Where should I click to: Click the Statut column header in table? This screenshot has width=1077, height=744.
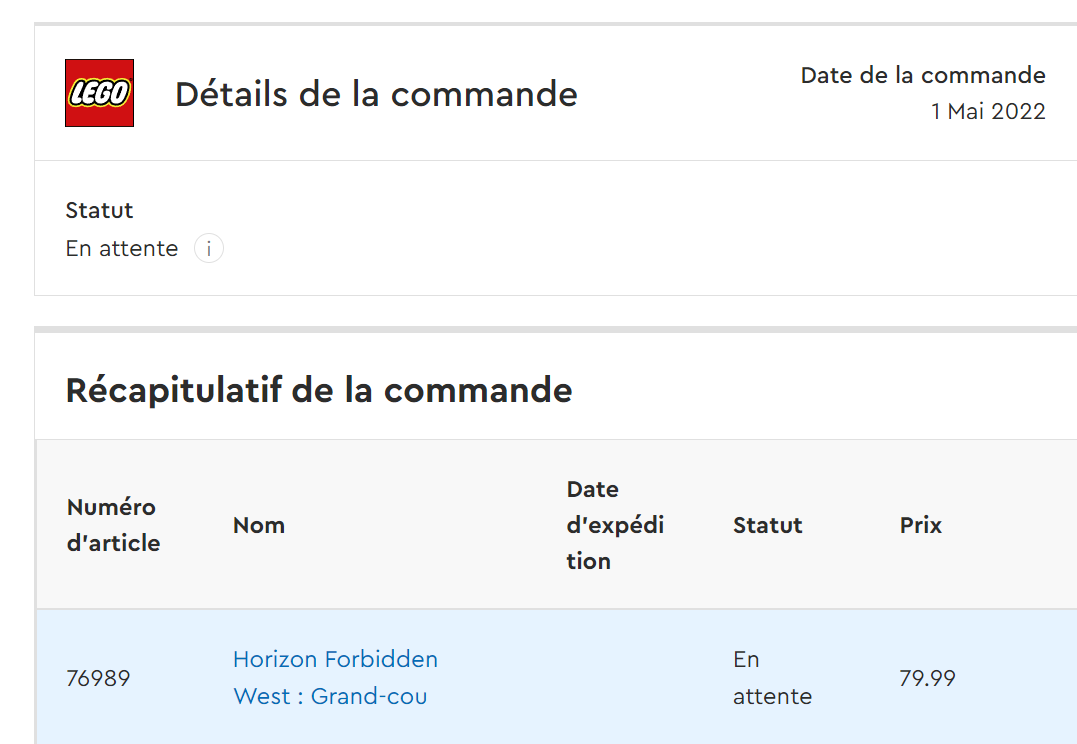click(767, 525)
